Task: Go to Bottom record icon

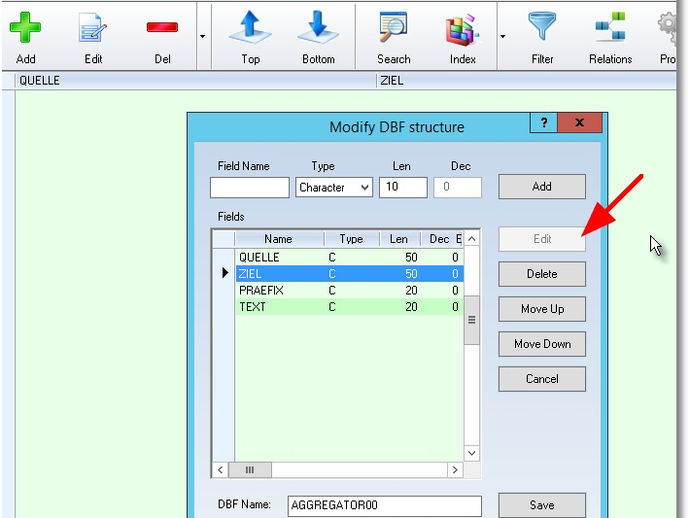Action: coord(318,27)
